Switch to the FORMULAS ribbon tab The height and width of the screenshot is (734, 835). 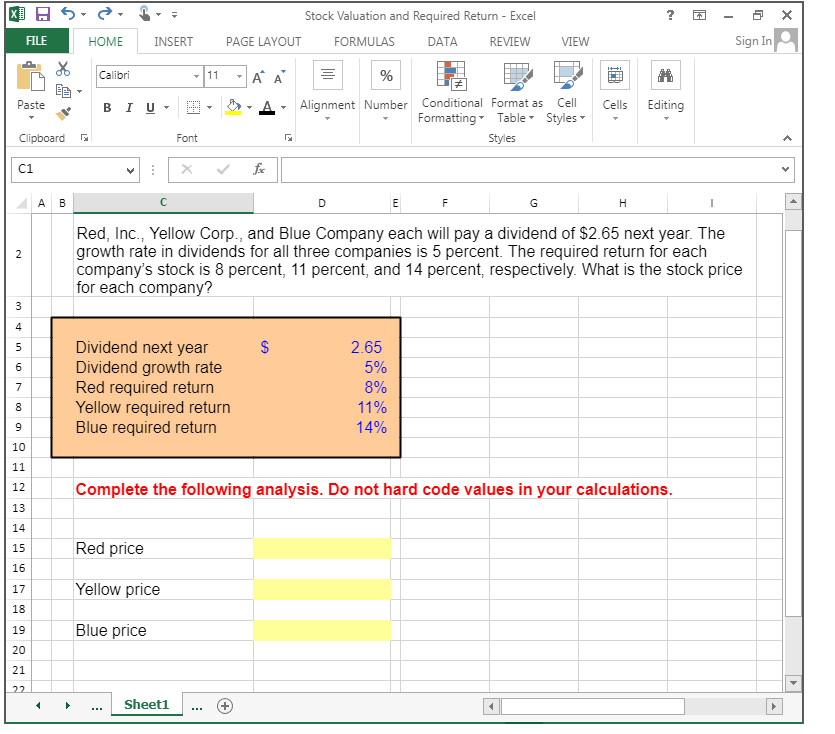tap(364, 41)
